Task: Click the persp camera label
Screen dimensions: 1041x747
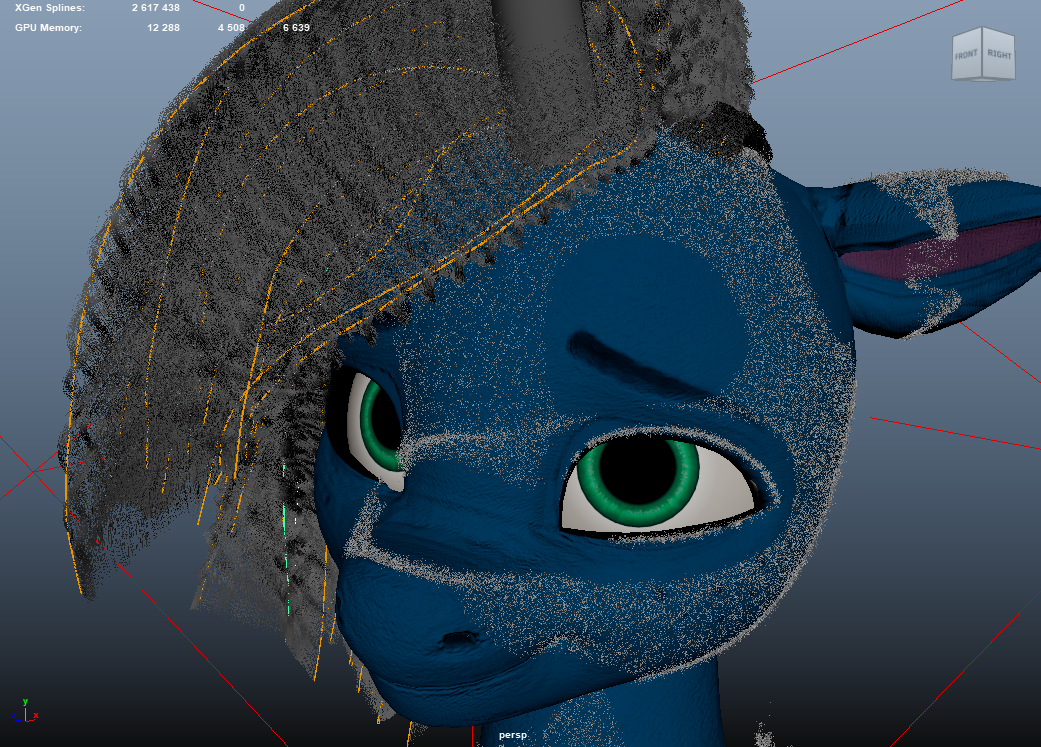Action: [x=513, y=735]
